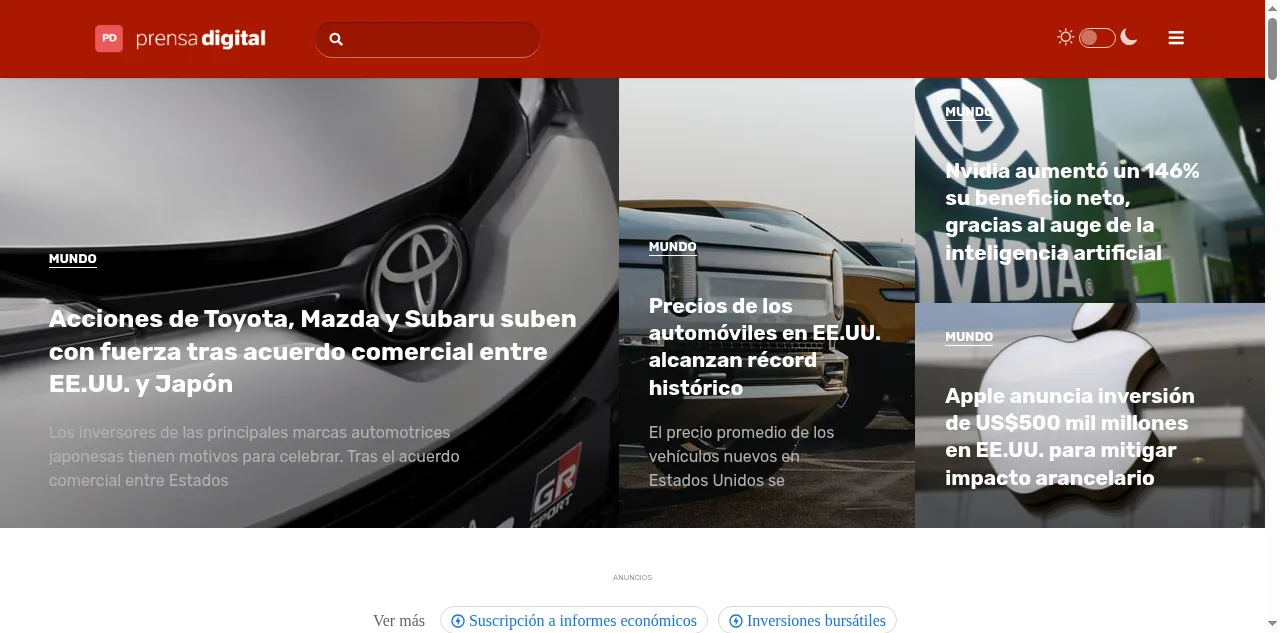1280x633 pixels.
Task: Click MUNDO tag above automóviles article
Action: point(672,247)
